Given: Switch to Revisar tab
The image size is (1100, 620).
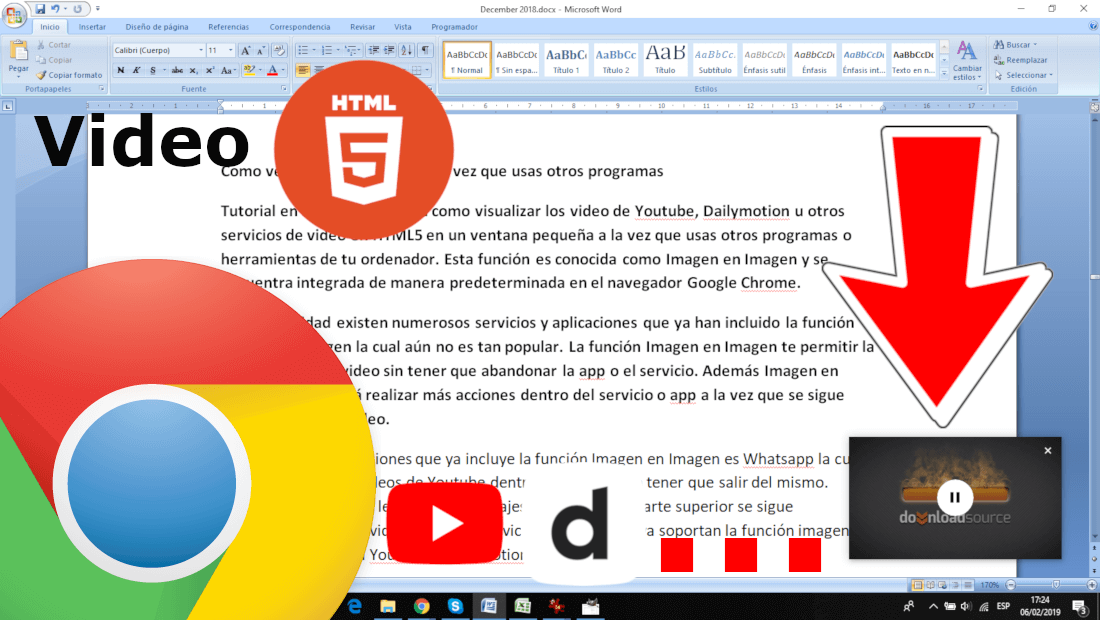Looking at the screenshot, I should pos(362,27).
